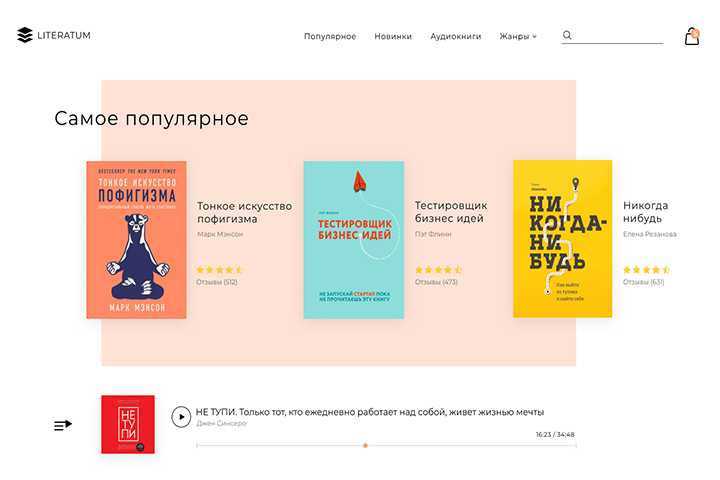Go to the Новинки section

point(393,36)
